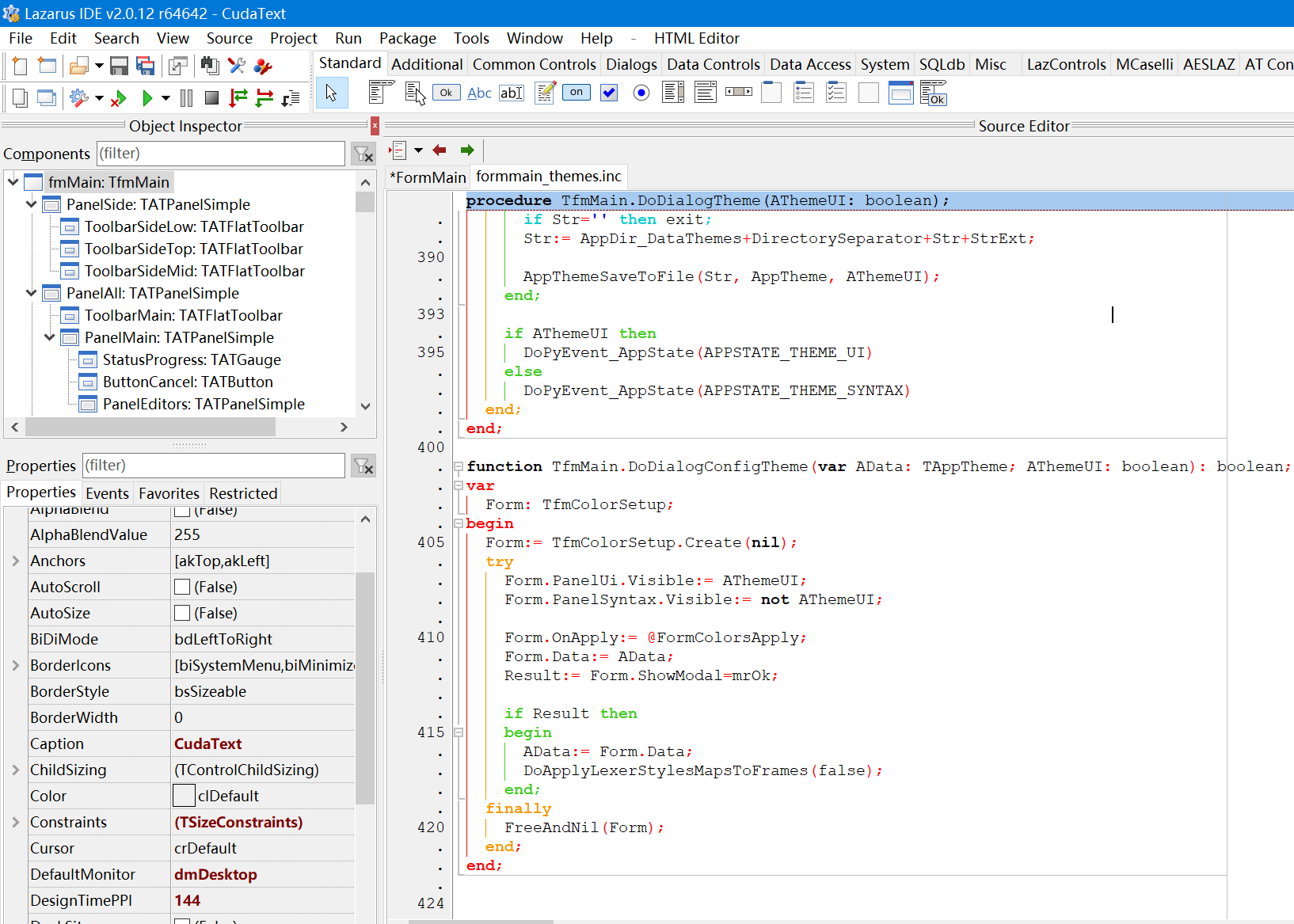Viewport: 1294px width, 924px height.
Task: Open the dropdown arrow beside Open
Action: (99, 67)
